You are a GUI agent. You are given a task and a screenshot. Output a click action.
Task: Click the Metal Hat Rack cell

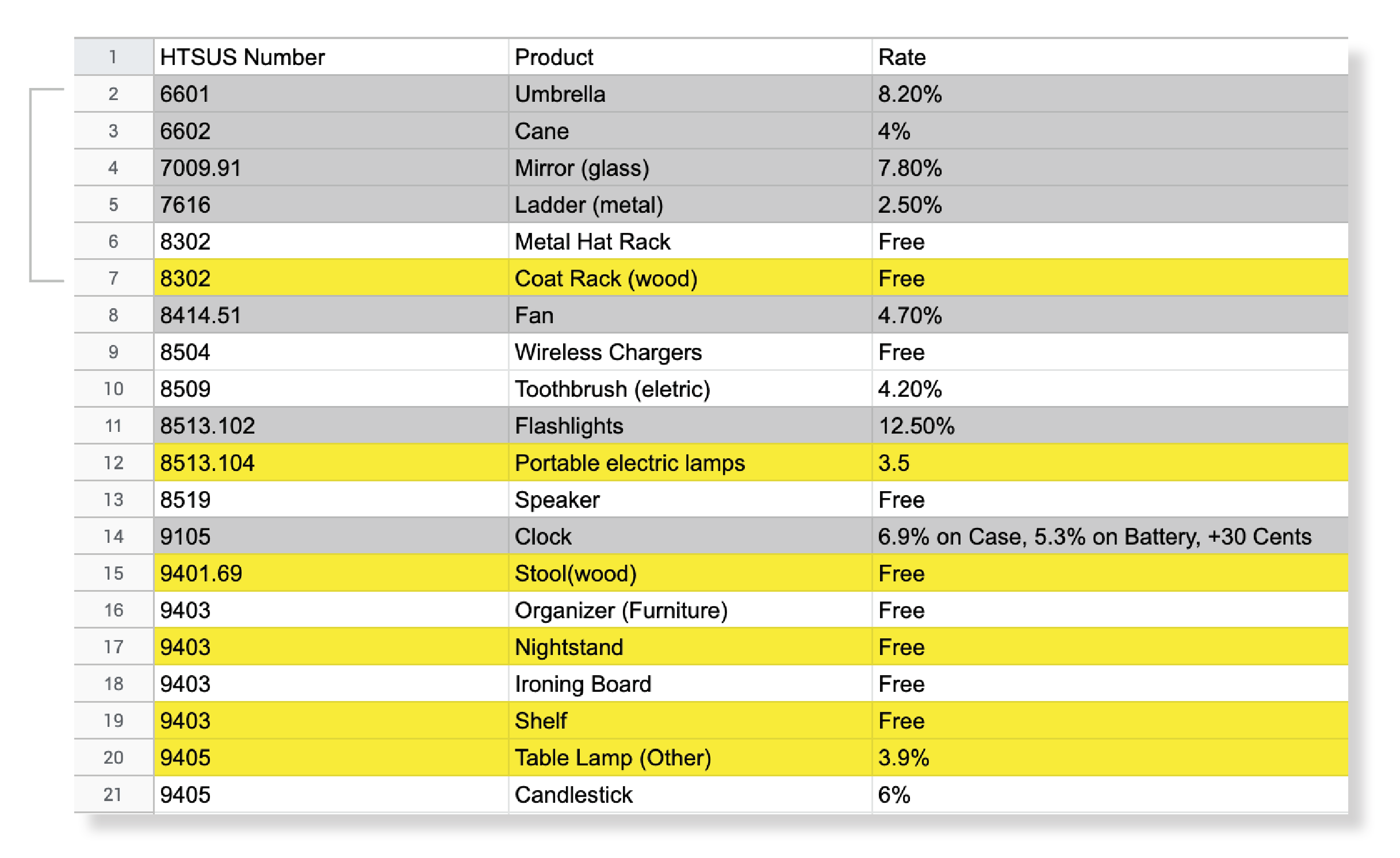(x=690, y=242)
